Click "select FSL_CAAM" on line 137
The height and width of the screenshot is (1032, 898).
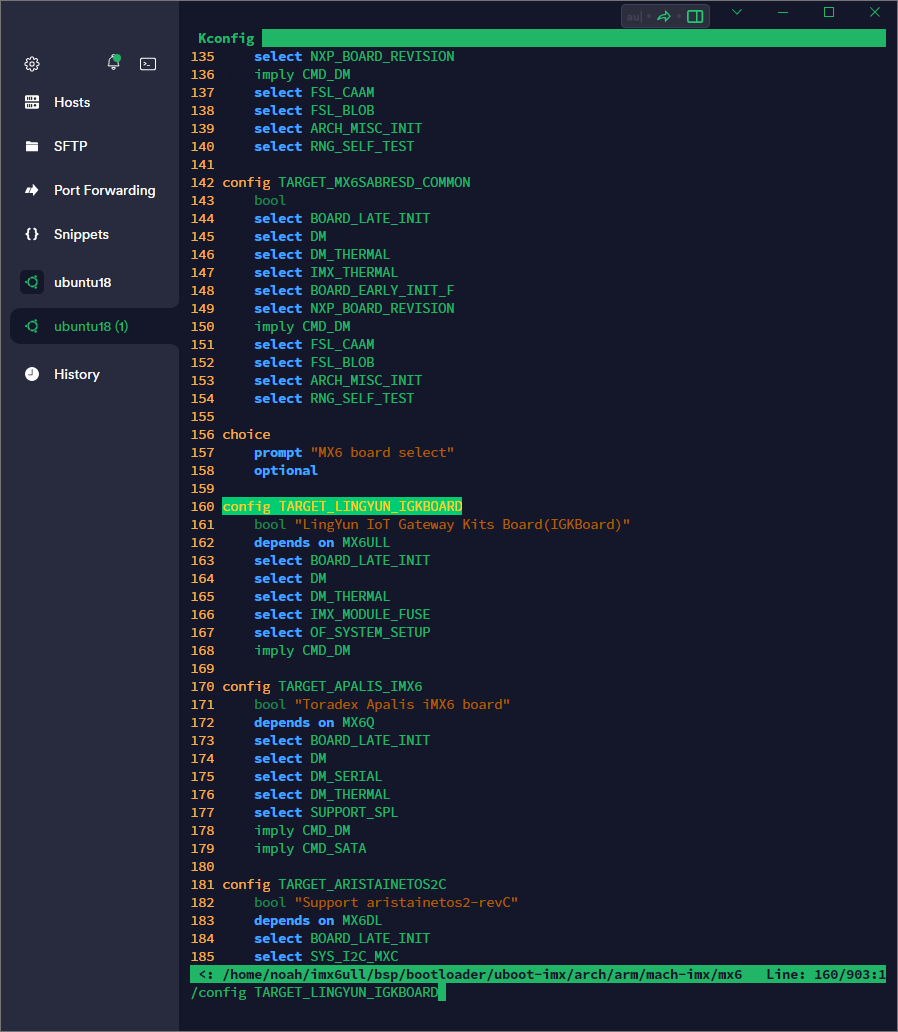[x=314, y=92]
